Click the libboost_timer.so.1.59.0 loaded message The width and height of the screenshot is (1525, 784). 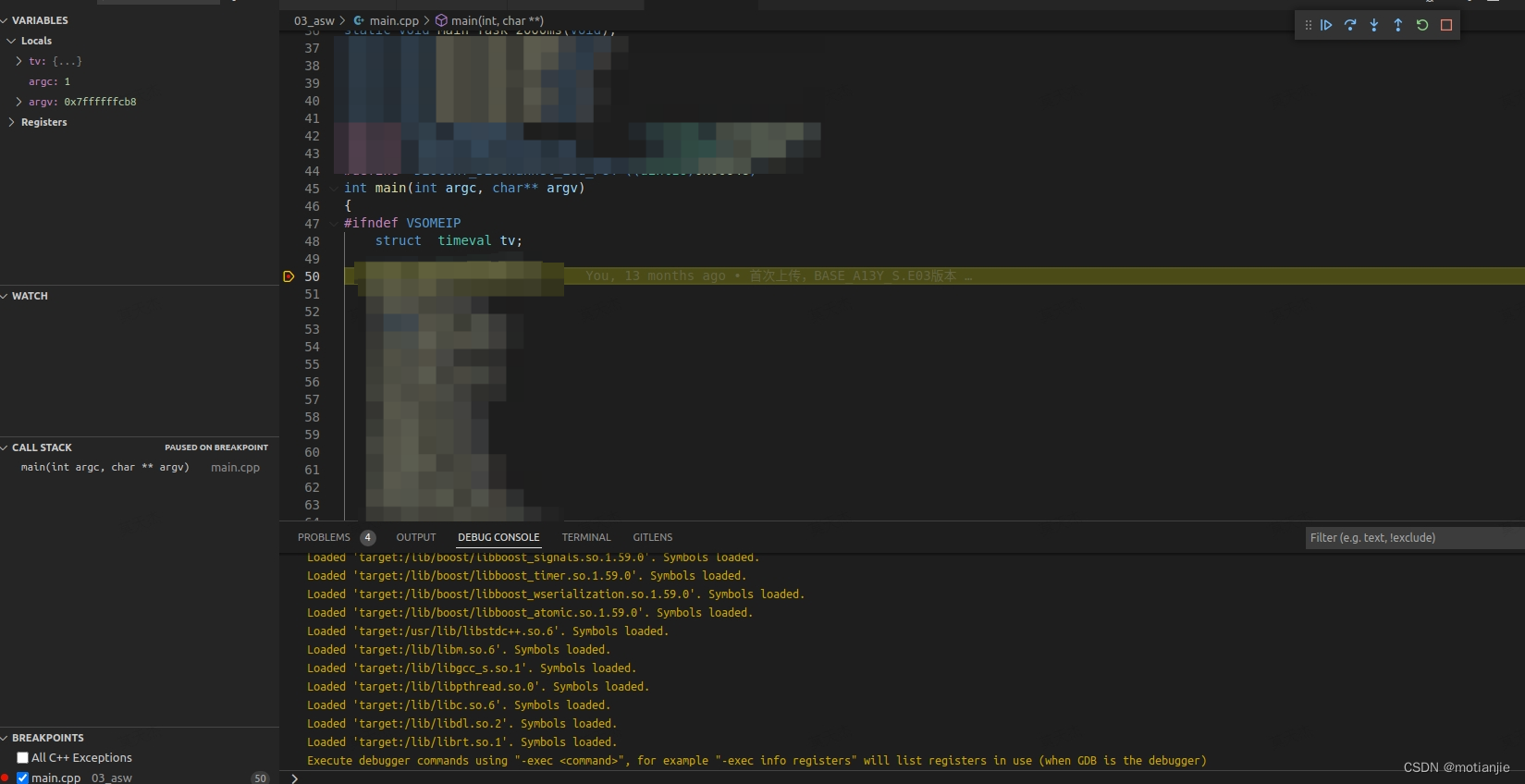pos(526,576)
